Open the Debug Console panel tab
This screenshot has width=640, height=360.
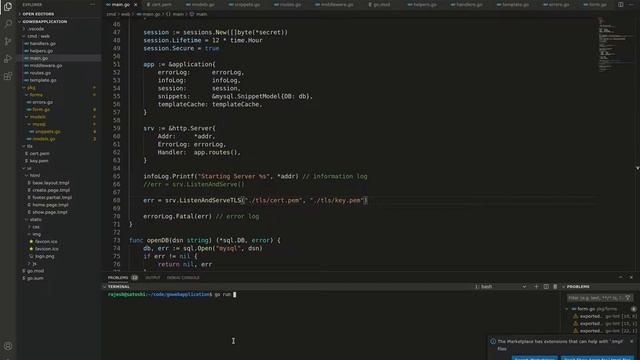point(183,278)
